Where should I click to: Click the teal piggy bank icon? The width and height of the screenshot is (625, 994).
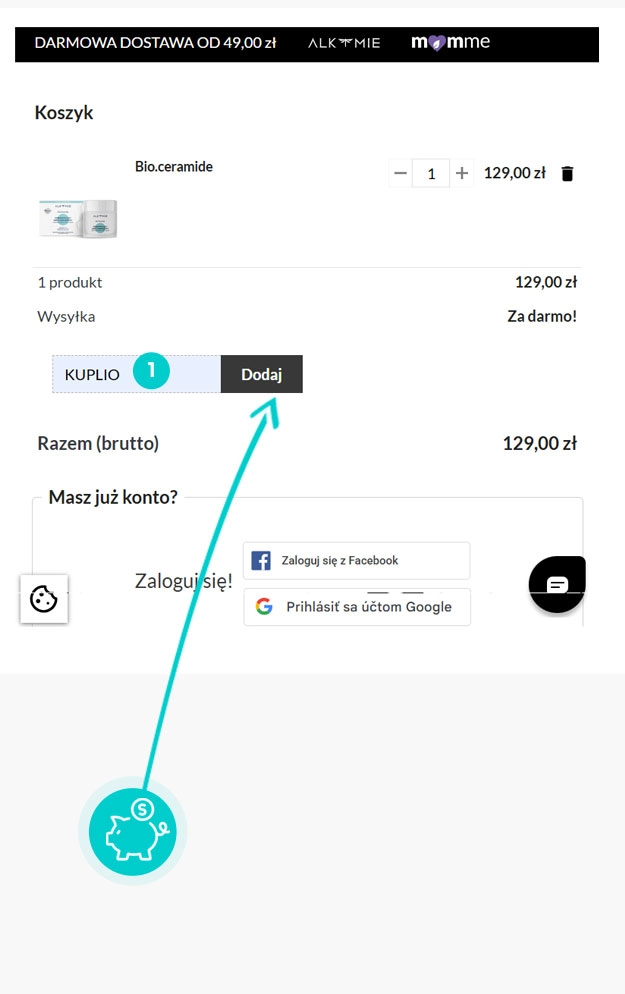tap(133, 830)
